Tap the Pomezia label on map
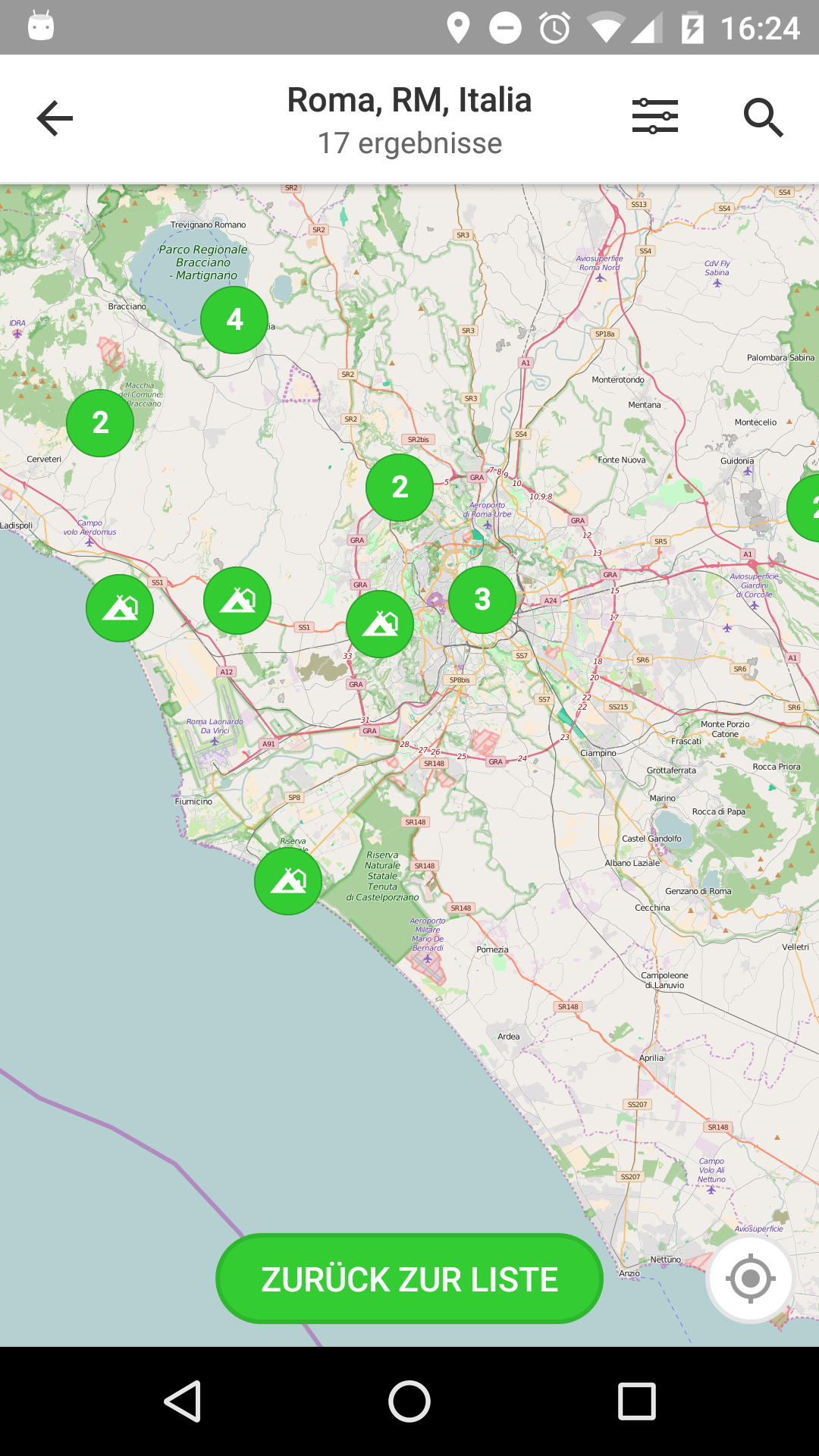819x1456 pixels. [x=492, y=949]
